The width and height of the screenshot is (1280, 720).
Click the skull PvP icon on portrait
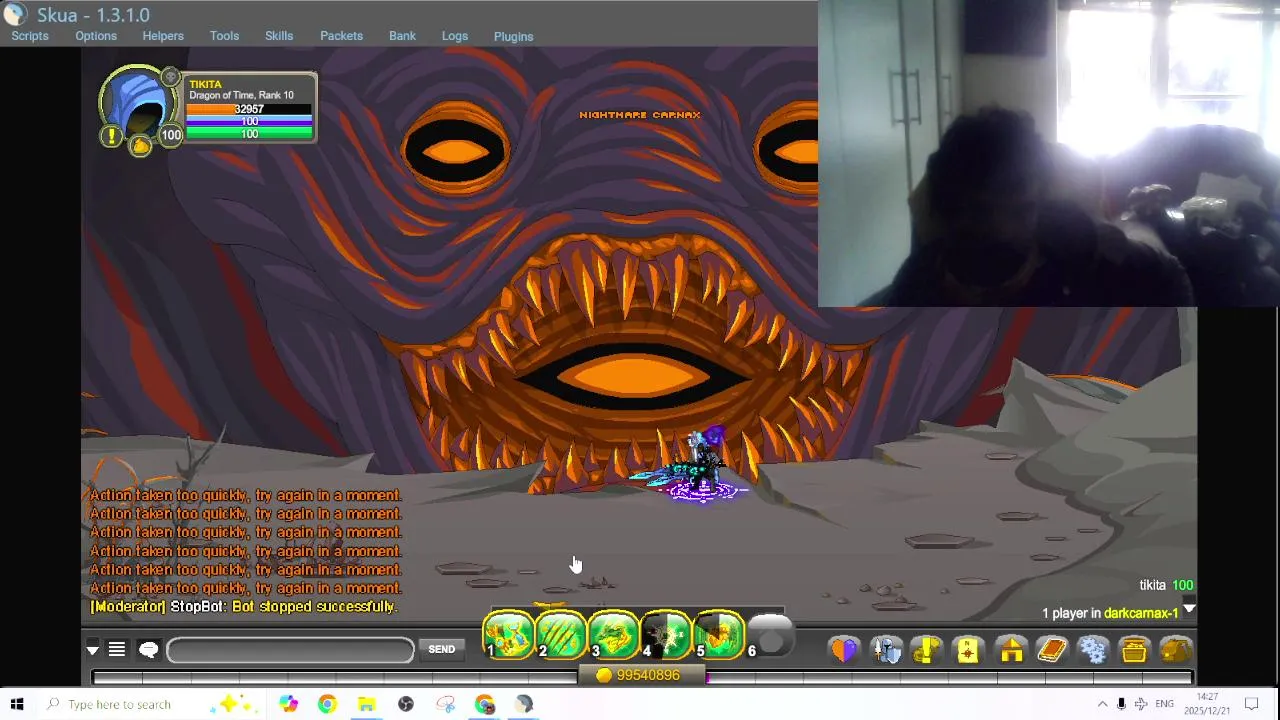(x=170, y=77)
